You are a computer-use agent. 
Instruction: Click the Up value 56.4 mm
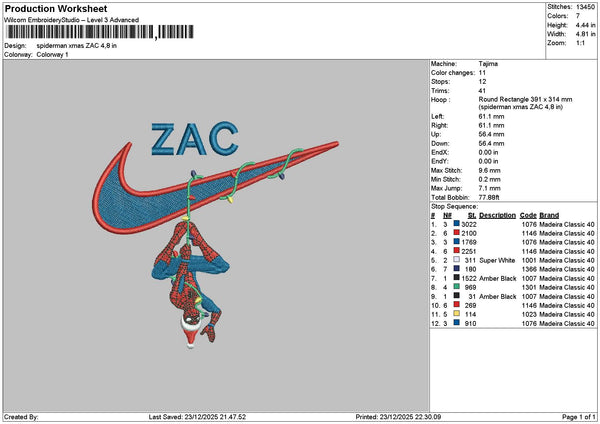[491, 134]
